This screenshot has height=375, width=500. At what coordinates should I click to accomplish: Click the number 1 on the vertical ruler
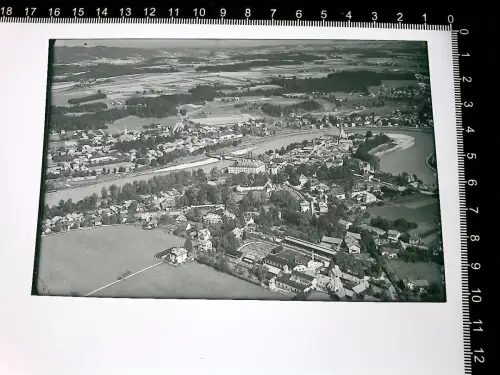465,55
